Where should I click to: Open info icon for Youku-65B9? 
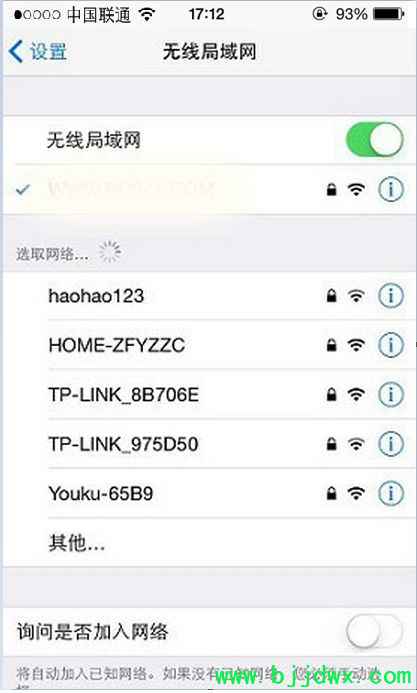click(x=391, y=493)
